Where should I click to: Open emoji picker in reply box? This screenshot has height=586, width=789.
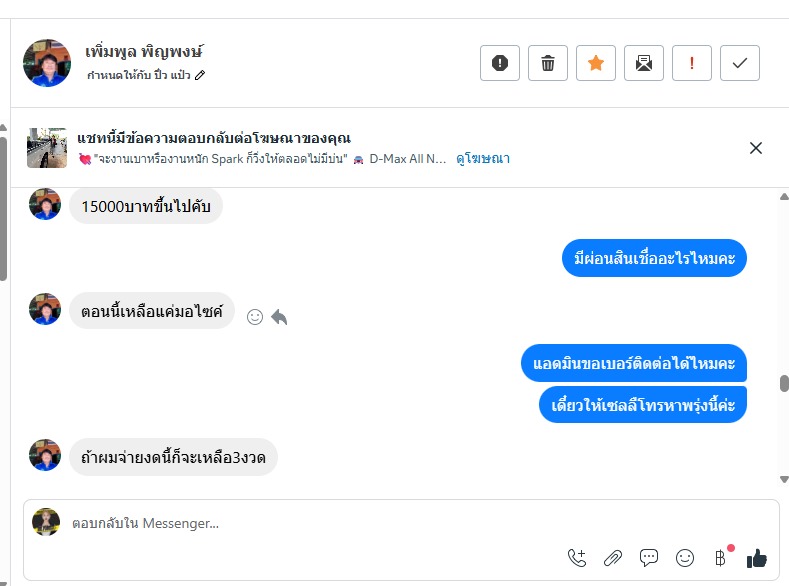pos(685,558)
